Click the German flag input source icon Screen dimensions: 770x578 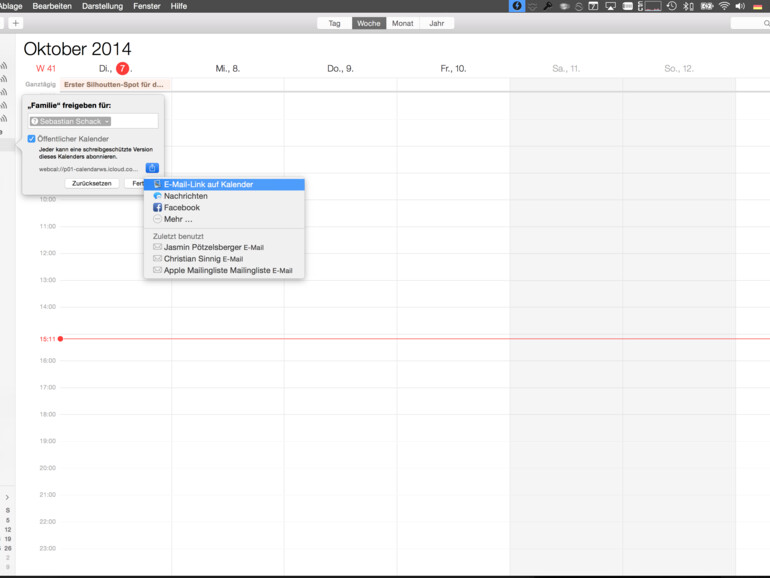click(758, 6)
